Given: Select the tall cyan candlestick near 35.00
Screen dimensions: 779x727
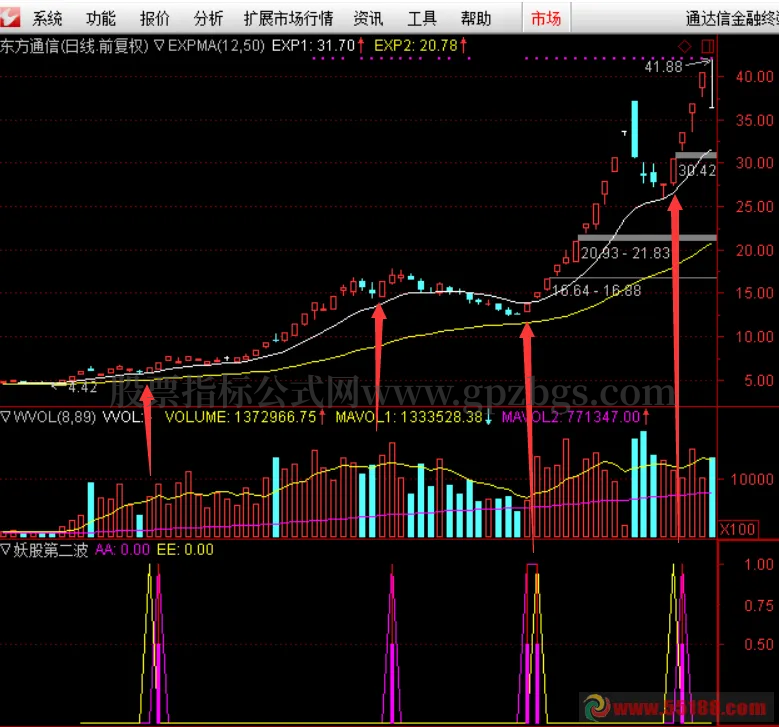Looking at the screenshot, I should 634,128.
